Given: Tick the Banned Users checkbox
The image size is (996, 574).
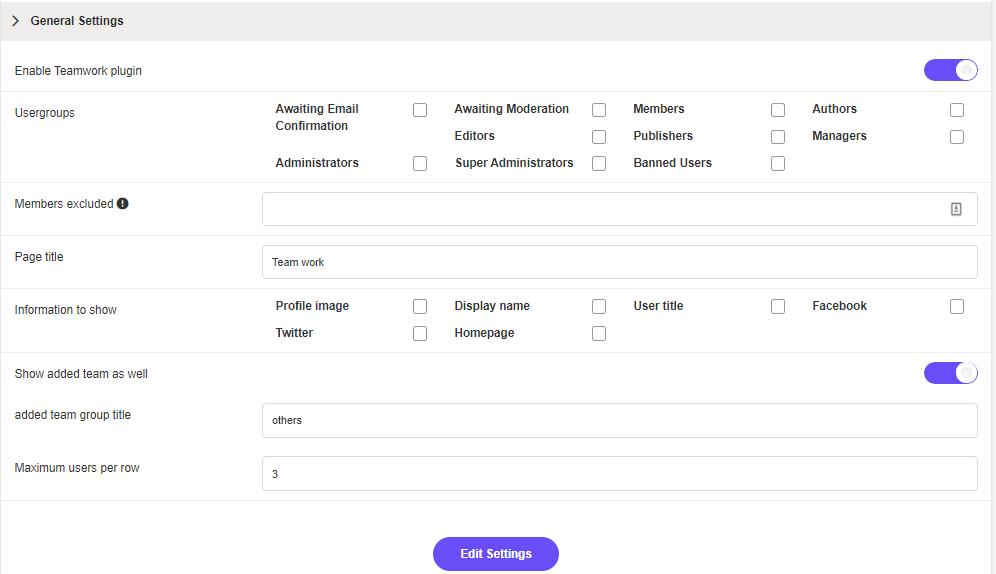Looking at the screenshot, I should [778, 164].
